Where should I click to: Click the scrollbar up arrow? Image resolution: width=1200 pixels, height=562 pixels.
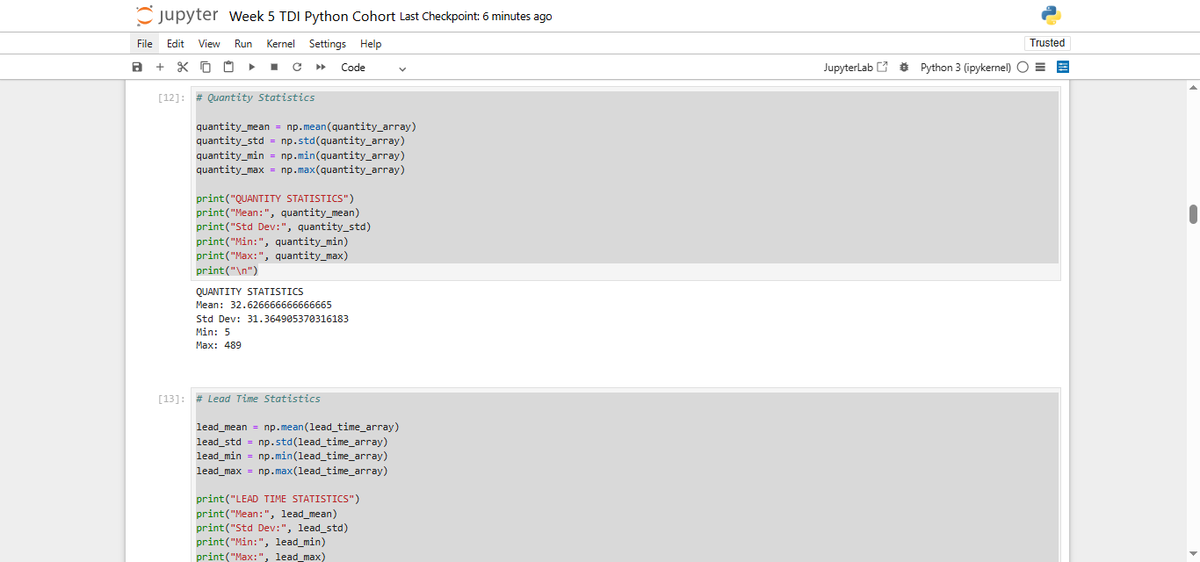(x=1192, y=87)
